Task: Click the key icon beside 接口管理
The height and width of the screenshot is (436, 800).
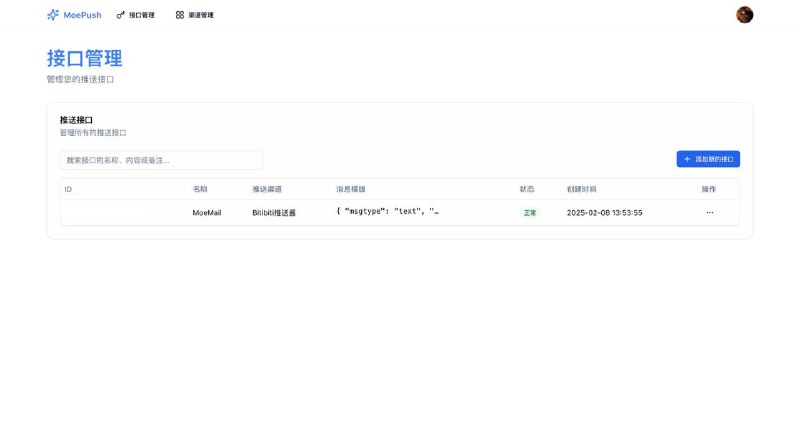Action: [121, 15]
